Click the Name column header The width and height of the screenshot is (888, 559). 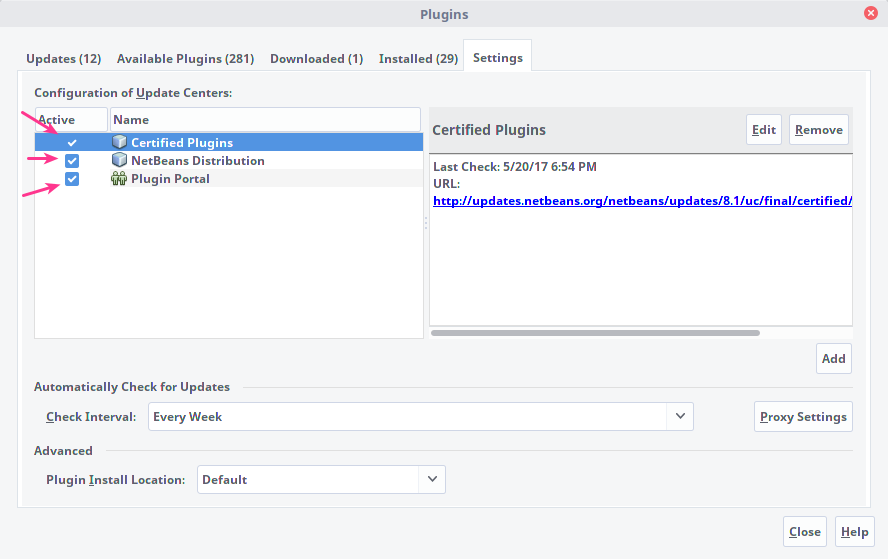point(265,120)
